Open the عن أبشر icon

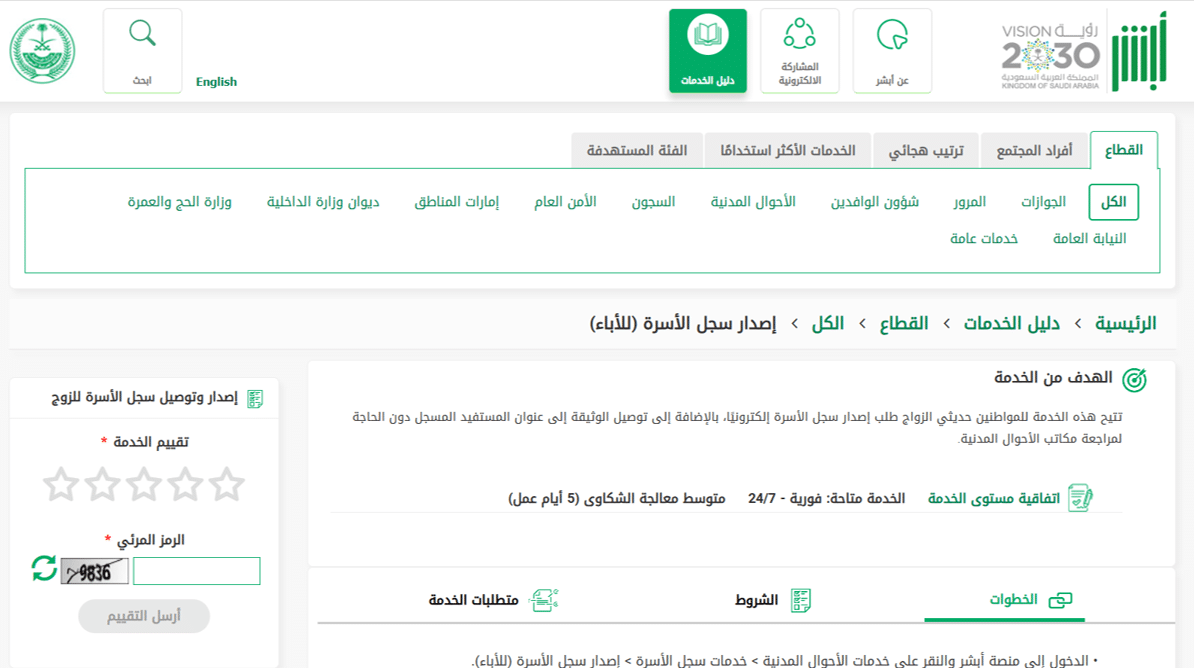pos(892,34)
